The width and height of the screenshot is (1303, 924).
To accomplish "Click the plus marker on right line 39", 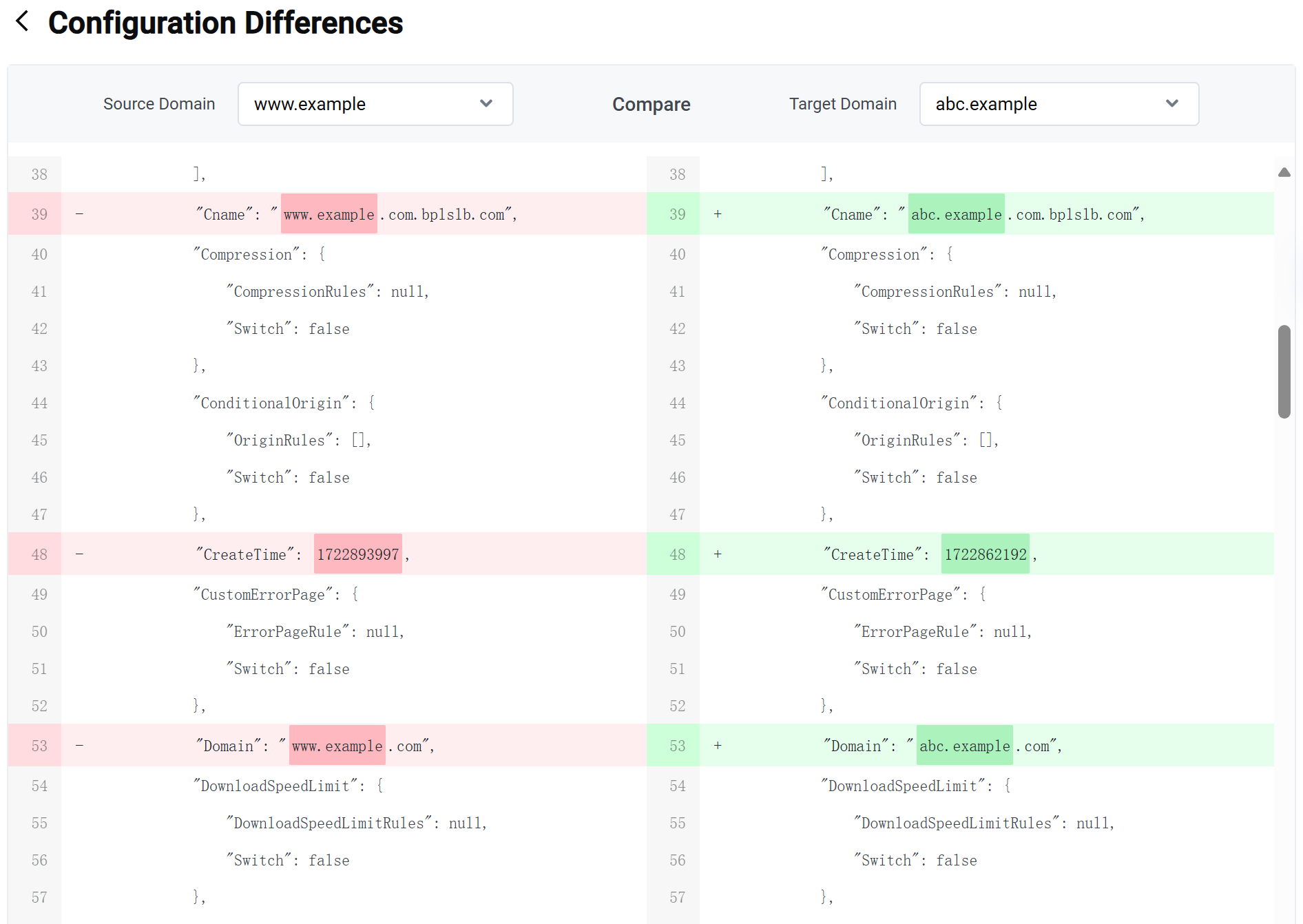I will click(718, 214).
